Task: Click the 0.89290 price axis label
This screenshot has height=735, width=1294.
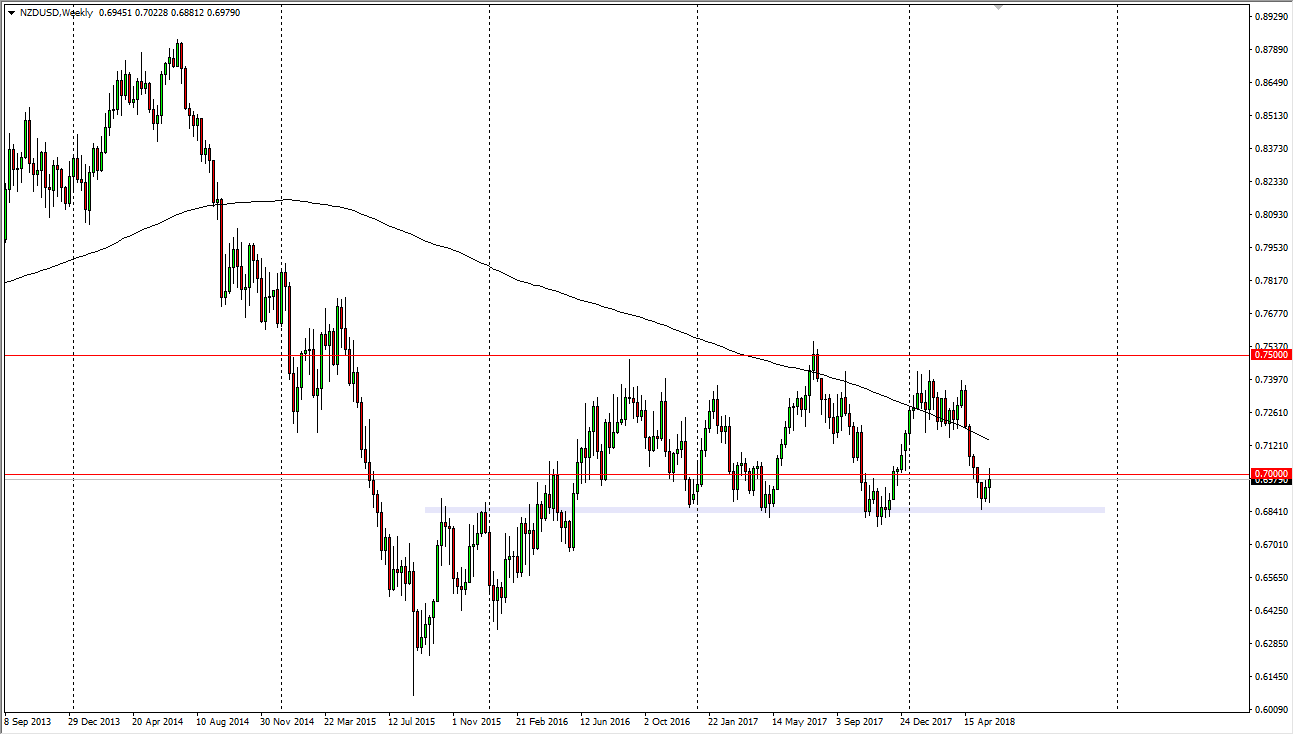Action: click(x=1271, y=16)
